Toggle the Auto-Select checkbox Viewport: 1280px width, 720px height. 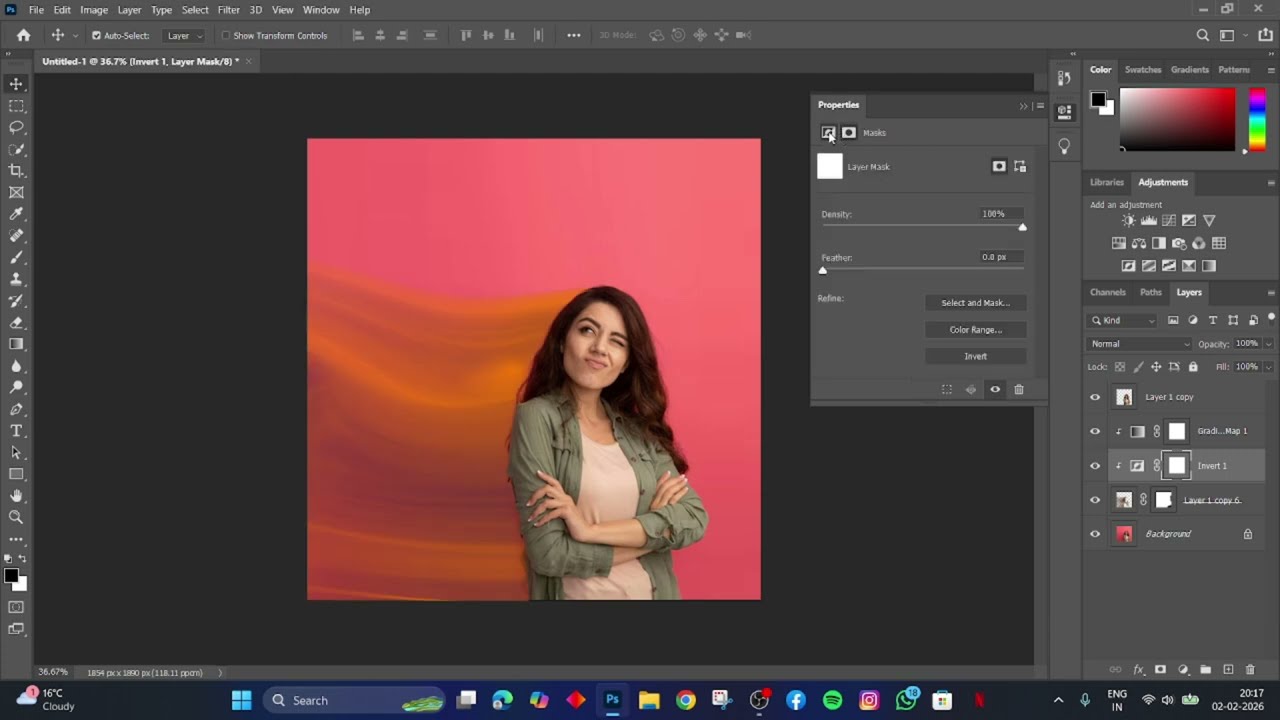(96, 35)
